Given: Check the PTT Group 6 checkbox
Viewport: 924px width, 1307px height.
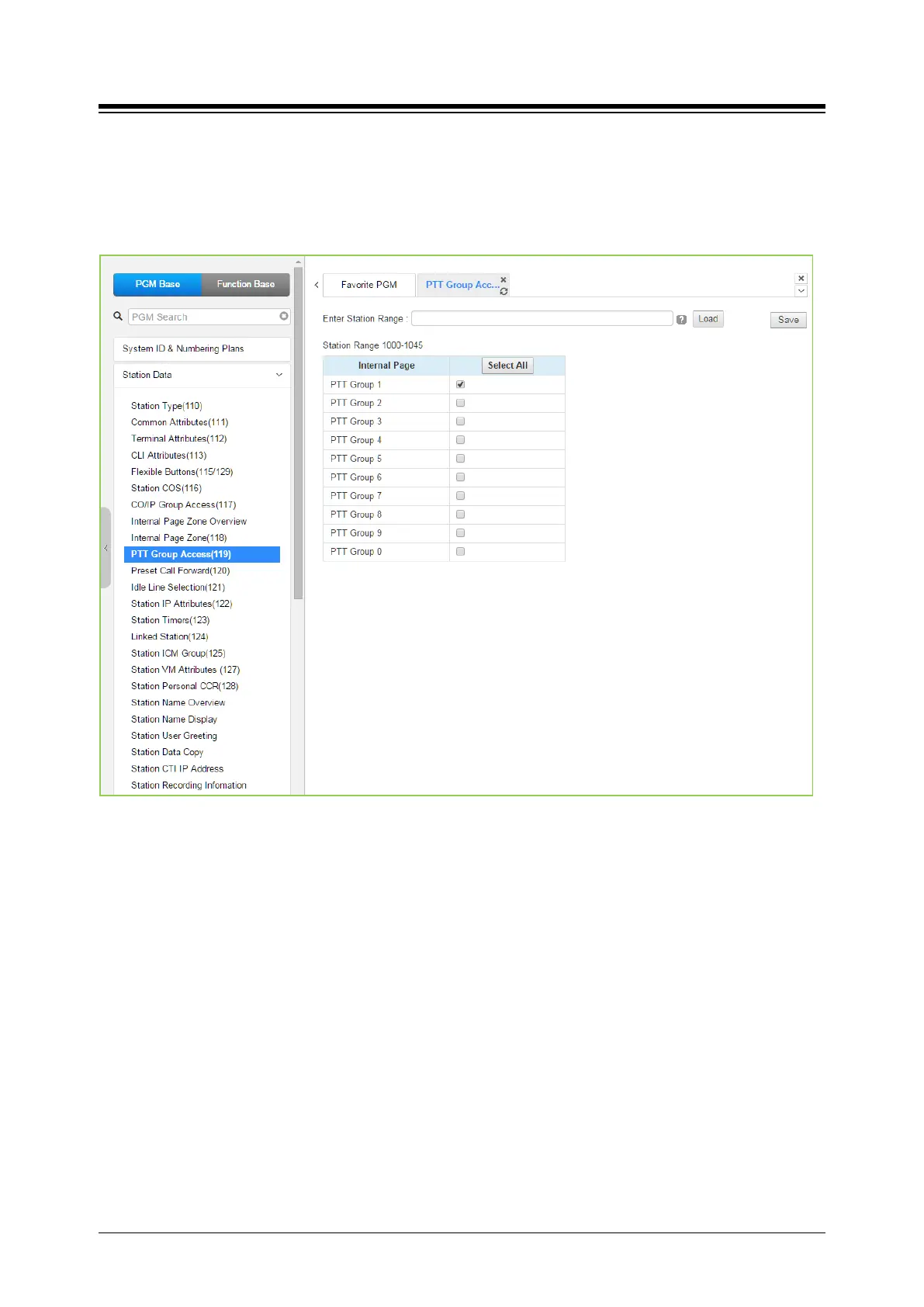Looking at the screenshot, I should (461, 477).
